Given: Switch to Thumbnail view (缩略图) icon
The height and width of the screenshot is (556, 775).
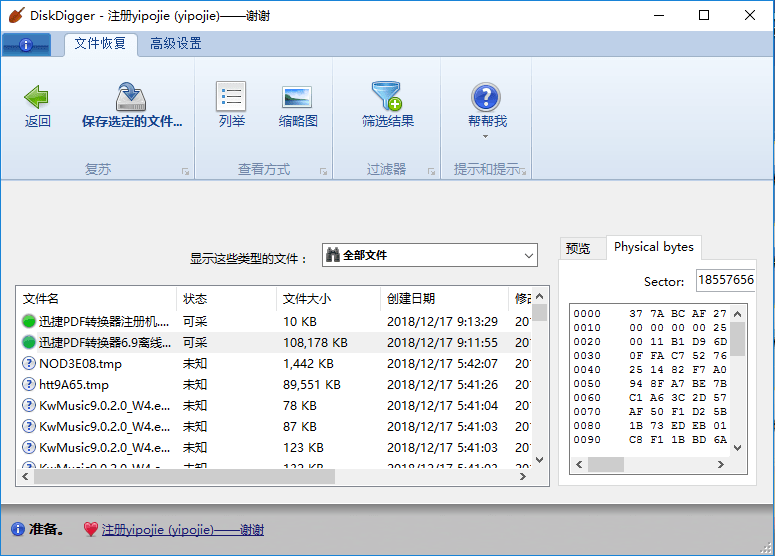Looking at the screenshot, I should click(x=298, y=97).
